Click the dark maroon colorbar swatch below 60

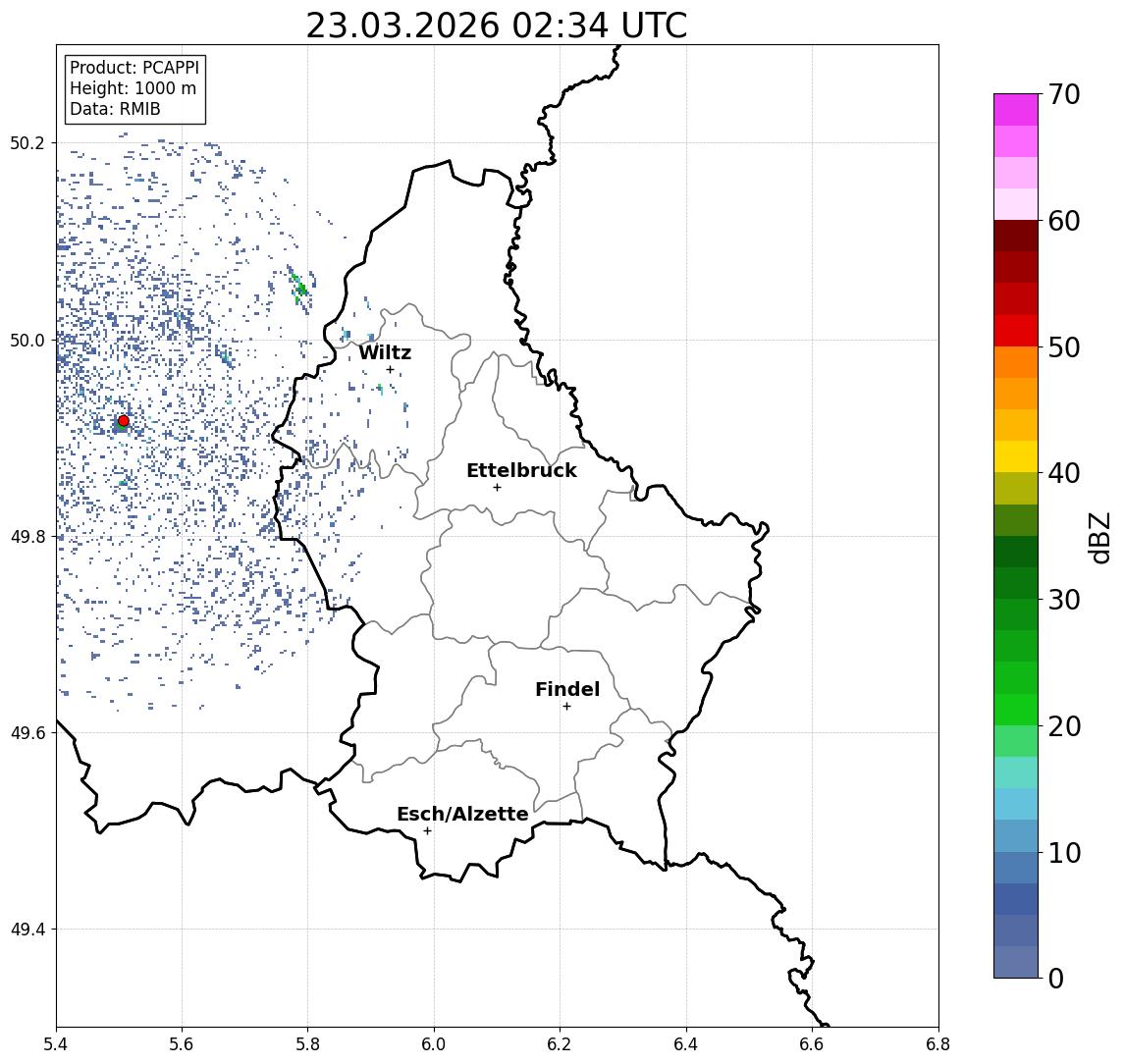point(1016,236)
